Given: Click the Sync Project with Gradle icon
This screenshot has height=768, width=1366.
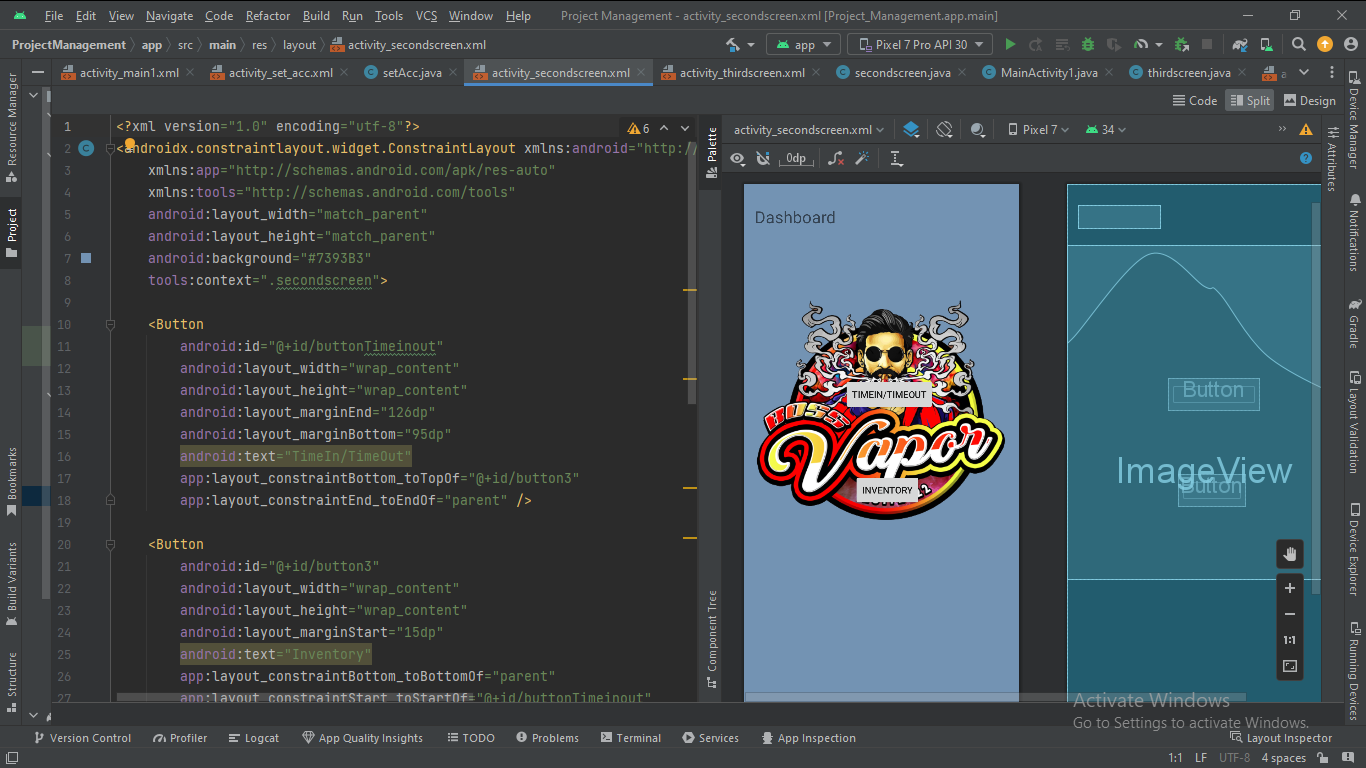Looking at the screenshot, I should click(1240, 45).
